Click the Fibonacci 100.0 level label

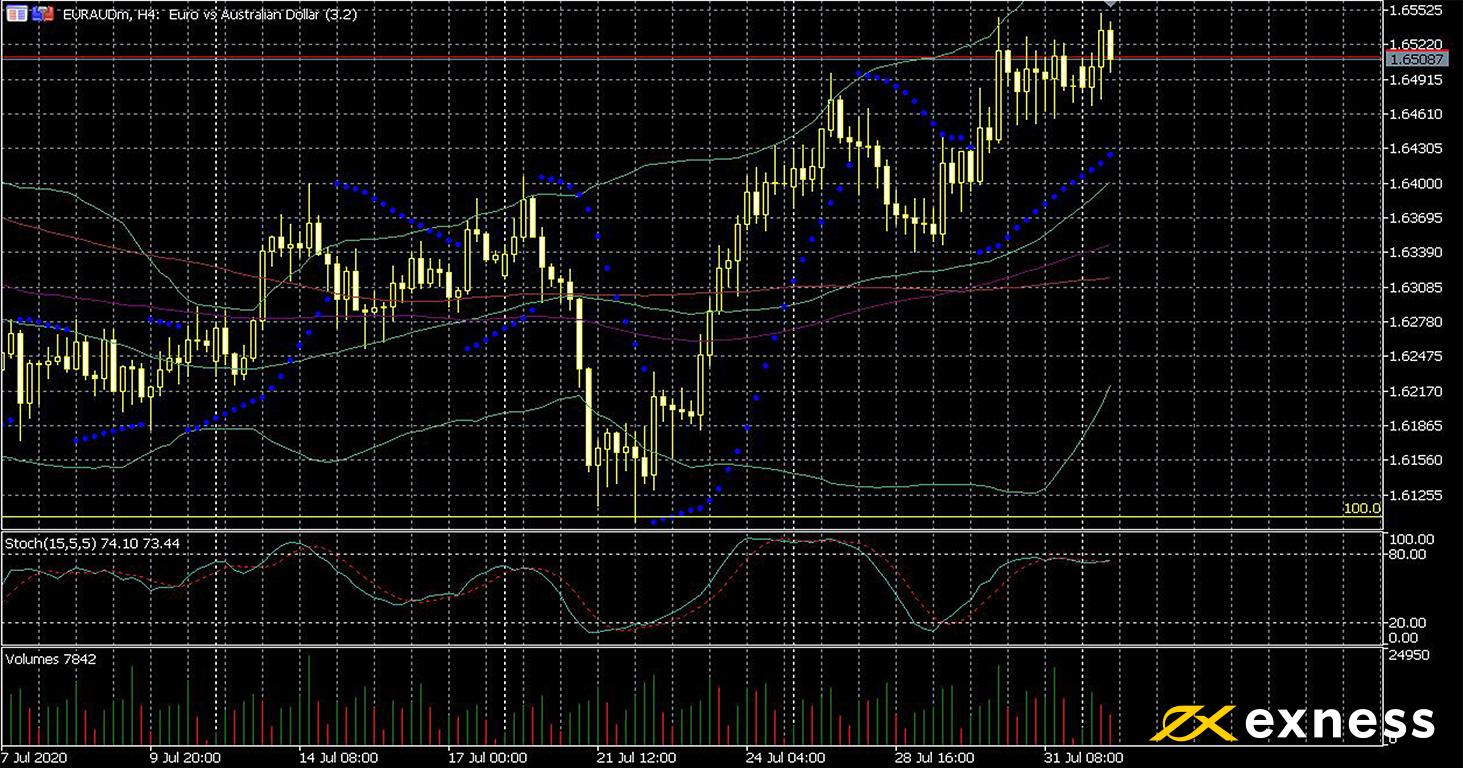(1362, 509)
